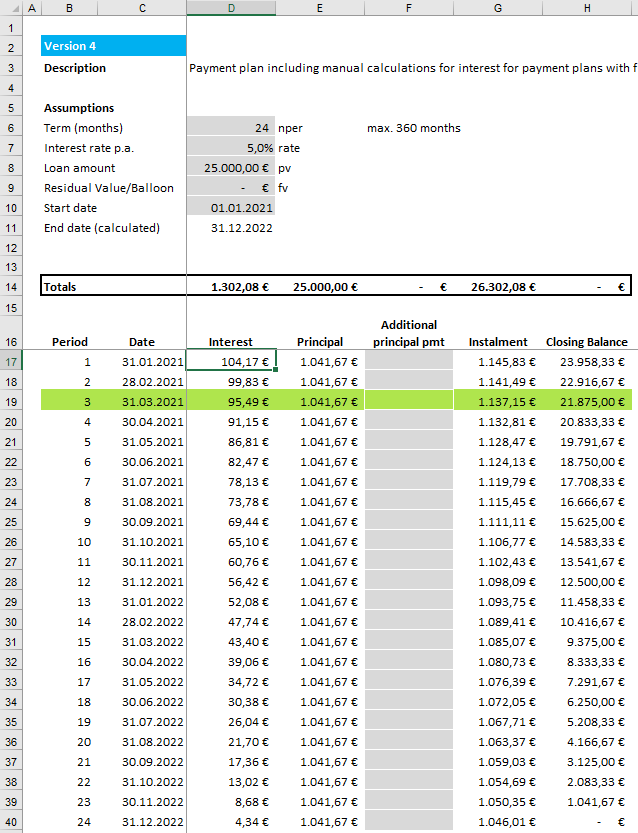Click row 14 header for the Totals row
Screen dimensions: 638x833
[14, 286]
